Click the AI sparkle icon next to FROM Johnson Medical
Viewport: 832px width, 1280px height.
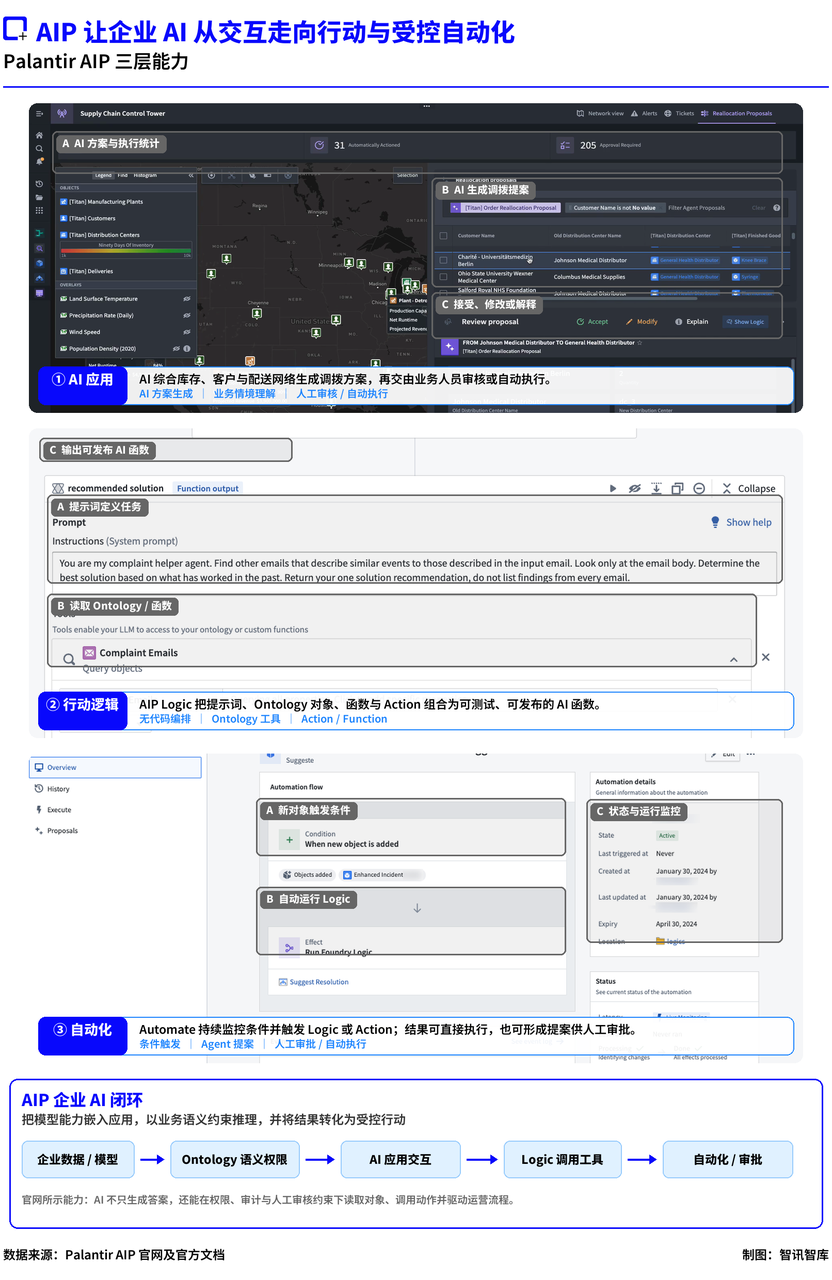(x=450, y=346)
